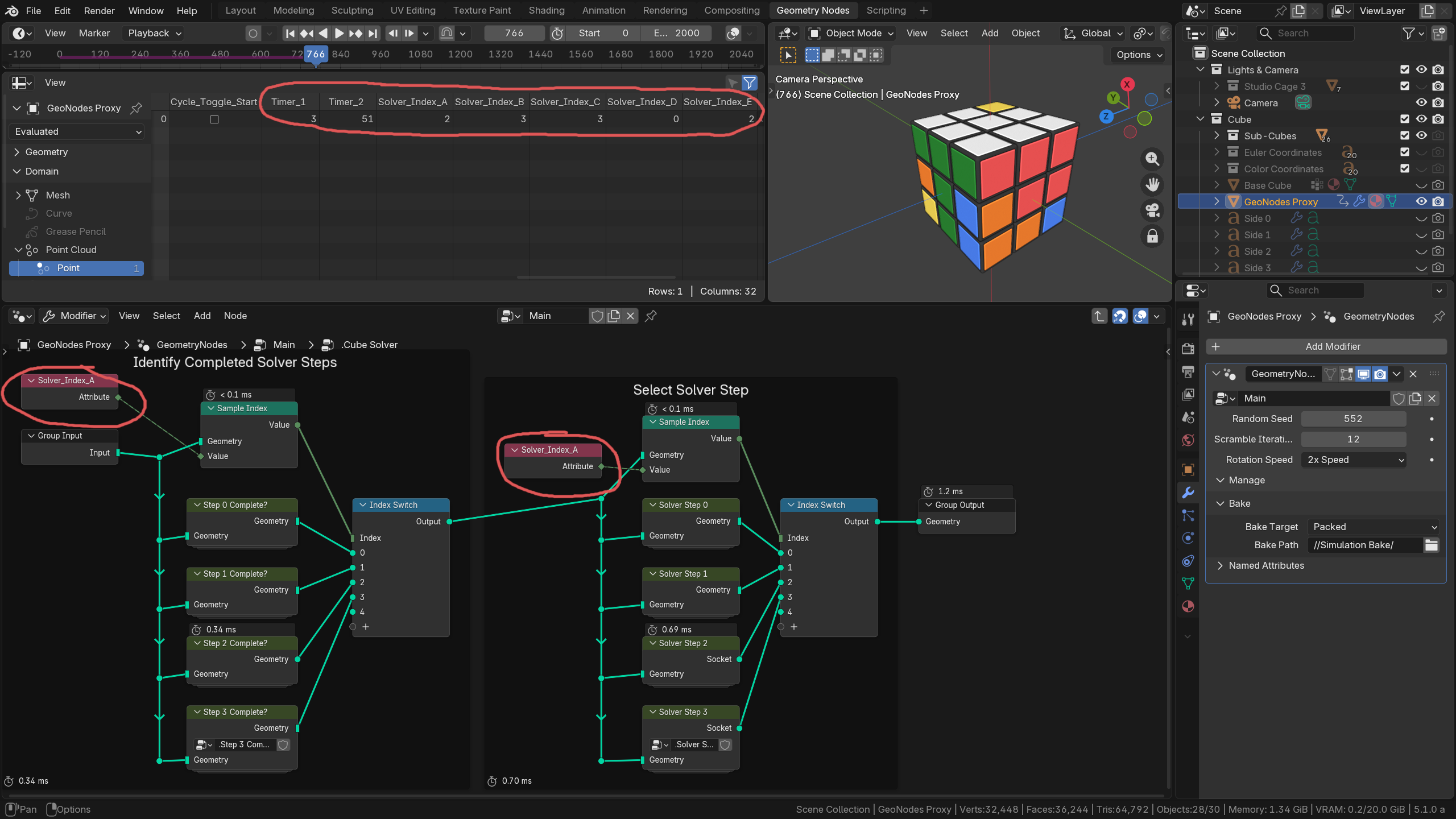Viewport: 1456px width, 819px height.
Task: Hide the Camera object in viewport
Action: [x=1421, y=102]
